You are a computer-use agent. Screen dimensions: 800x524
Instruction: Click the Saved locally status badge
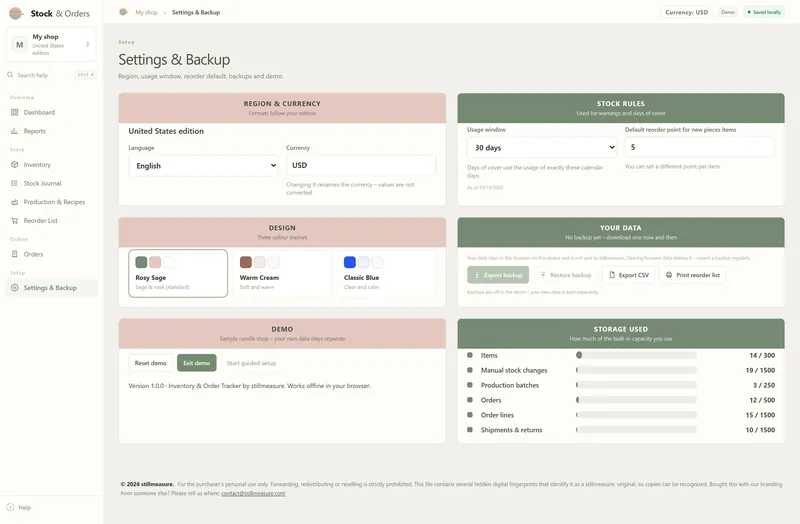pyautogui.click(x=764, y=12)
